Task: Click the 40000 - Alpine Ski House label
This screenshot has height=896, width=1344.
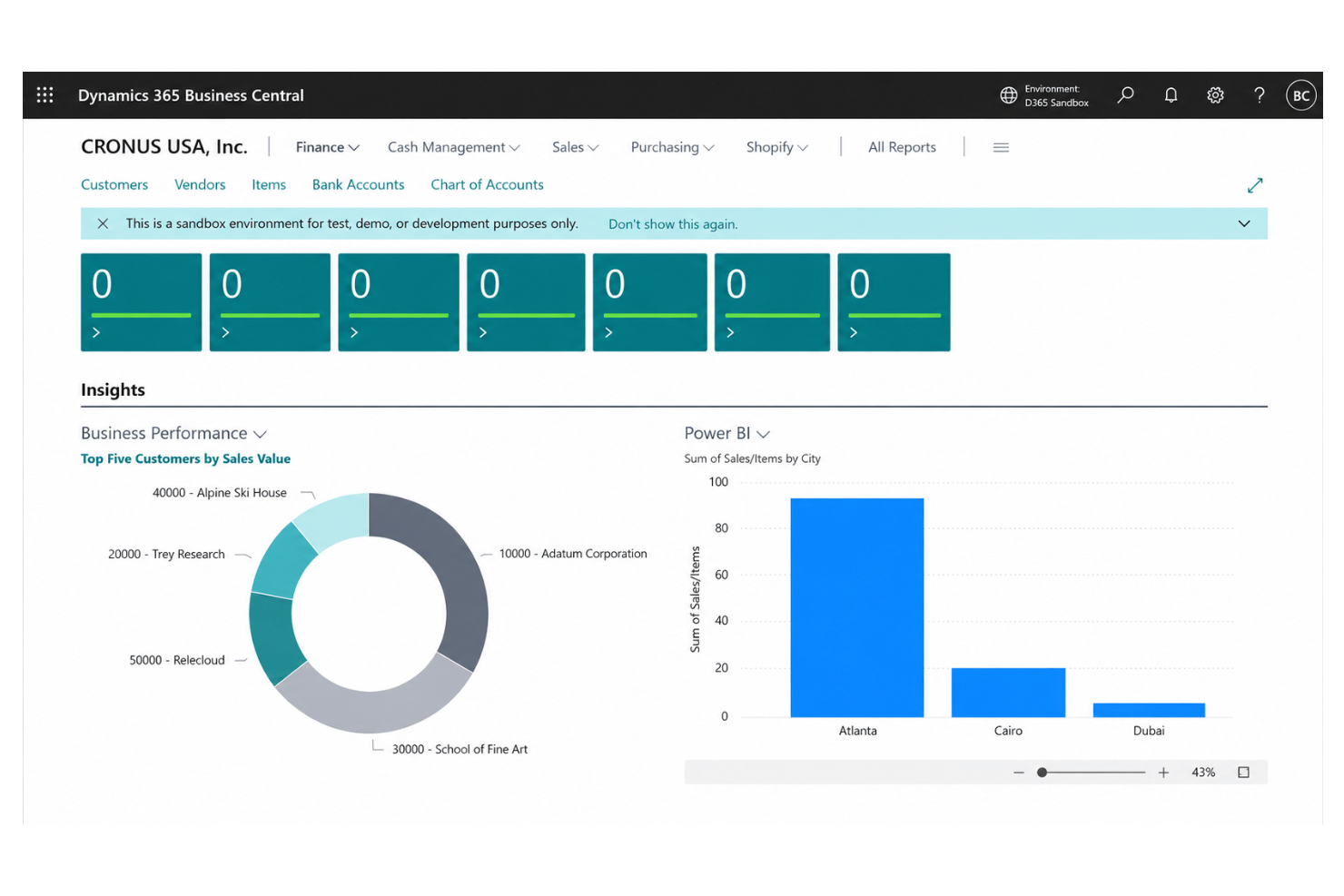Action: coord(220,493)
